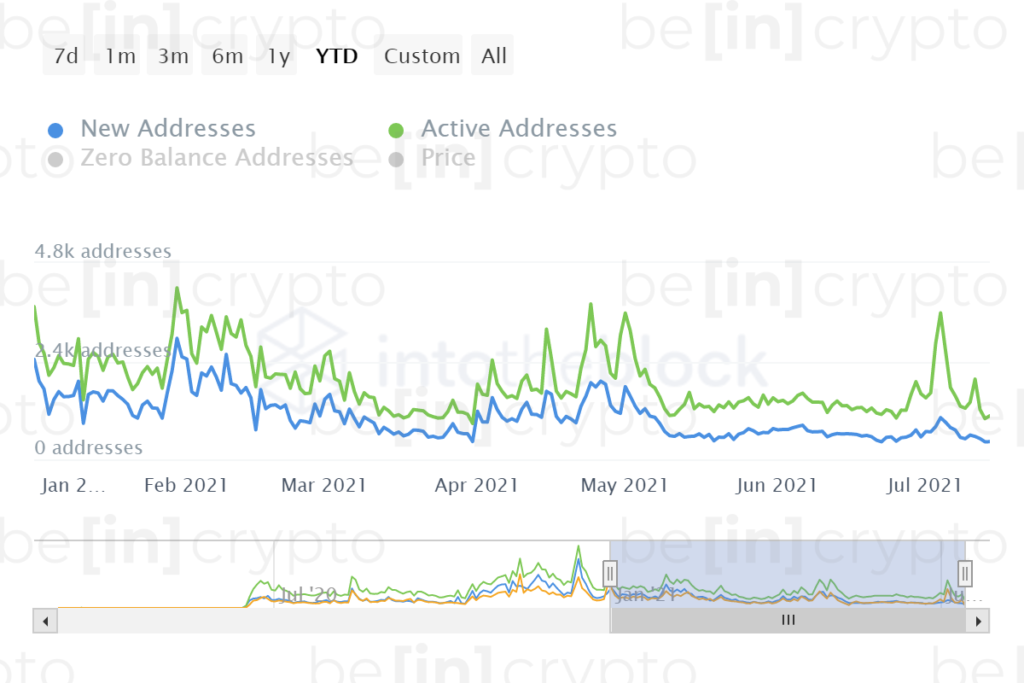The width and height of the screenshot is (1024, 683).
Task: Enable the Zero Balance Addresses series
Action: tap(216, 157)
